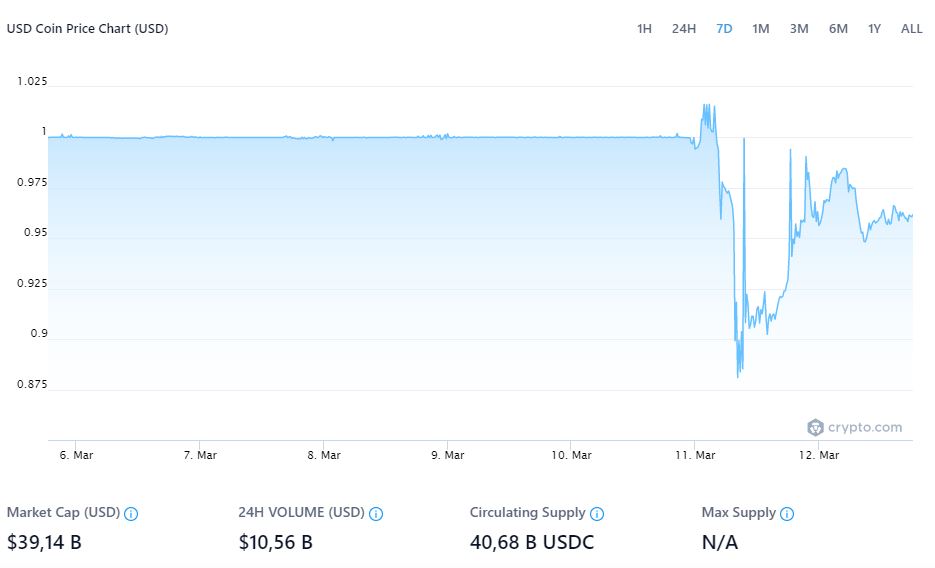Click the 24H Volume value $10,56 B
935x568 pixels.
point(276,543)
